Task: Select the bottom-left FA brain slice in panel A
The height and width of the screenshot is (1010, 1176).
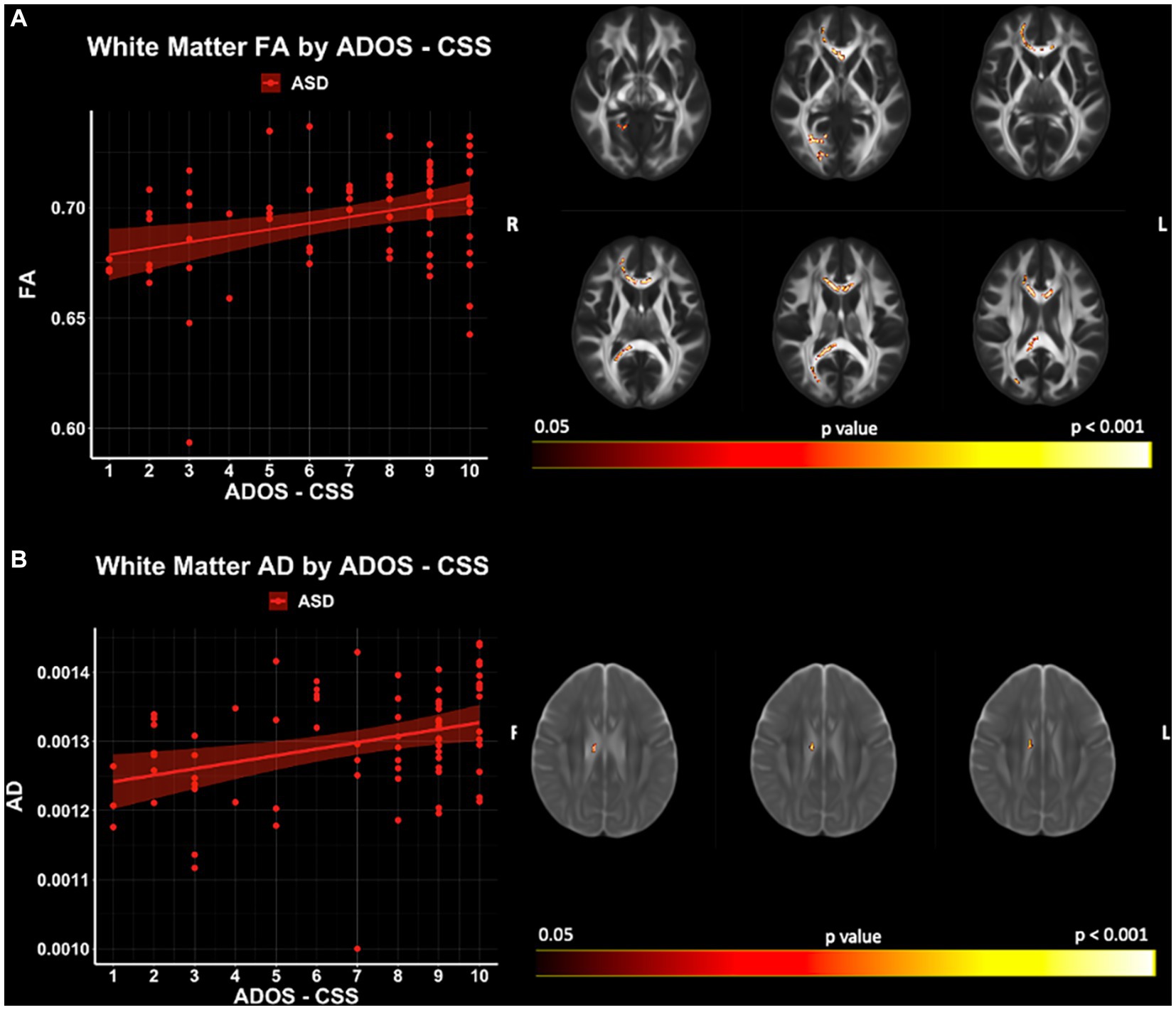Action: 643,323
